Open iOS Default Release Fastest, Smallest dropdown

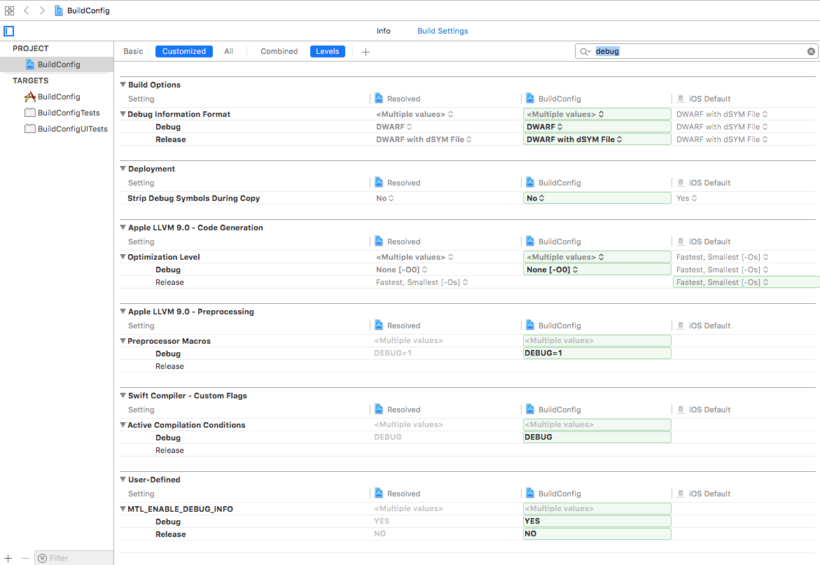tap(746, 282)
